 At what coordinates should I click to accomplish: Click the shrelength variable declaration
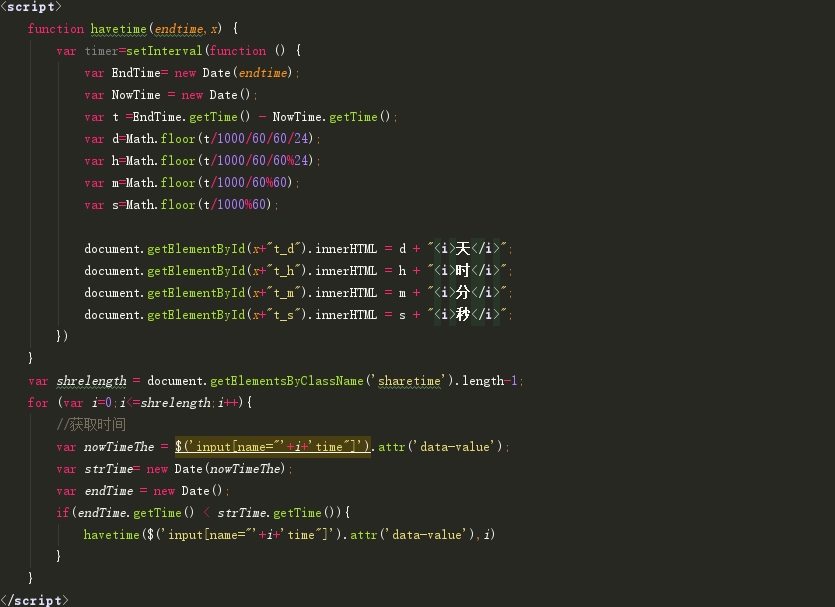click(91, 381)
